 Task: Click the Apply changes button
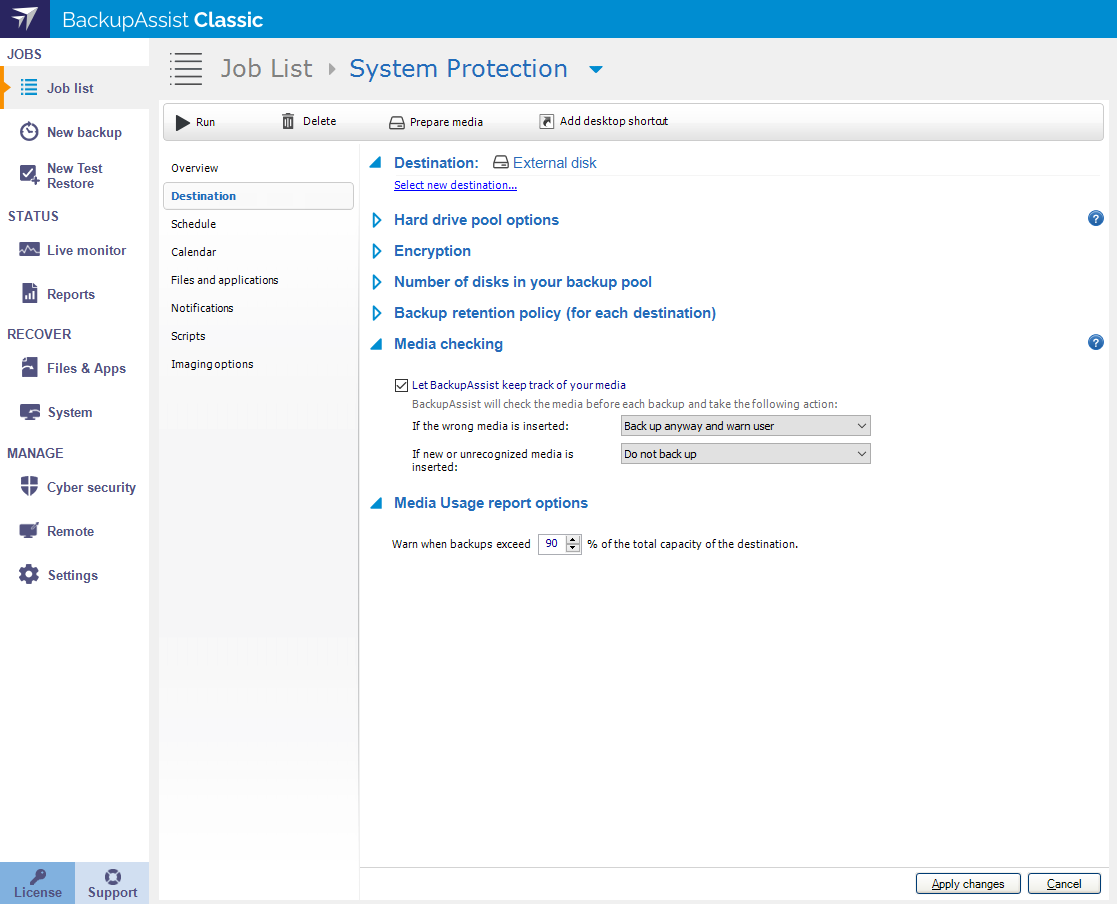click(x=967, y=884)
